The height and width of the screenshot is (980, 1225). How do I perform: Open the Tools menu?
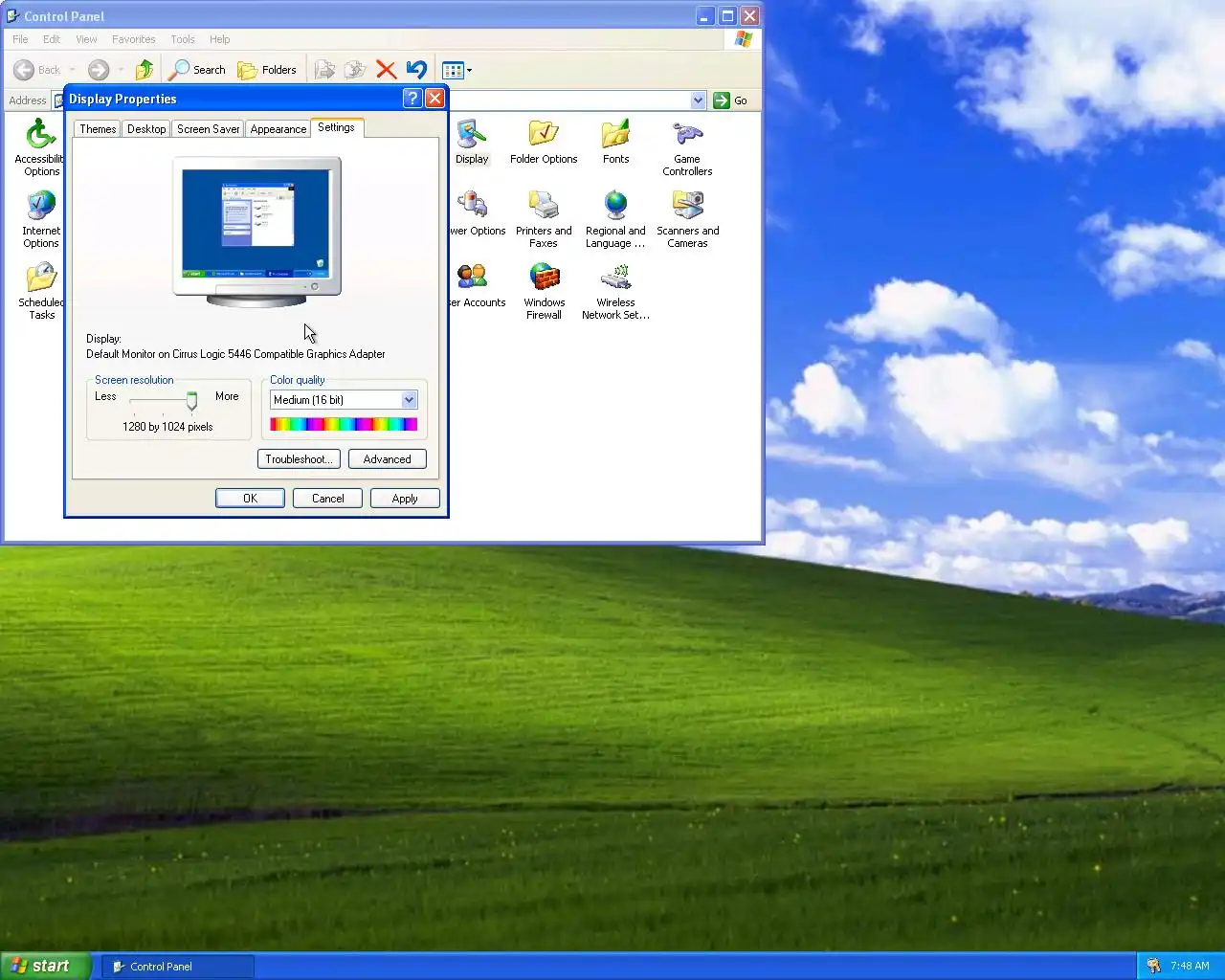183,39
